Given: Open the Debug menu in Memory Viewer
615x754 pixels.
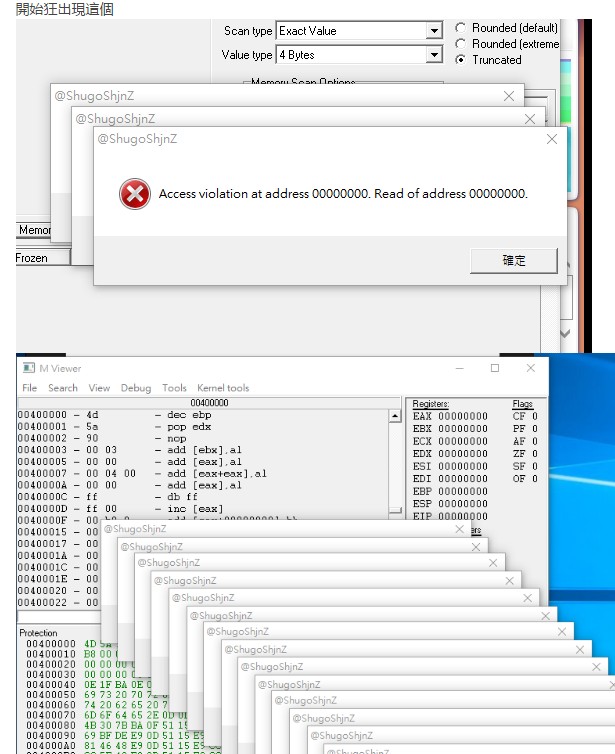Looking at the screenshot, I should coord(136,388).
